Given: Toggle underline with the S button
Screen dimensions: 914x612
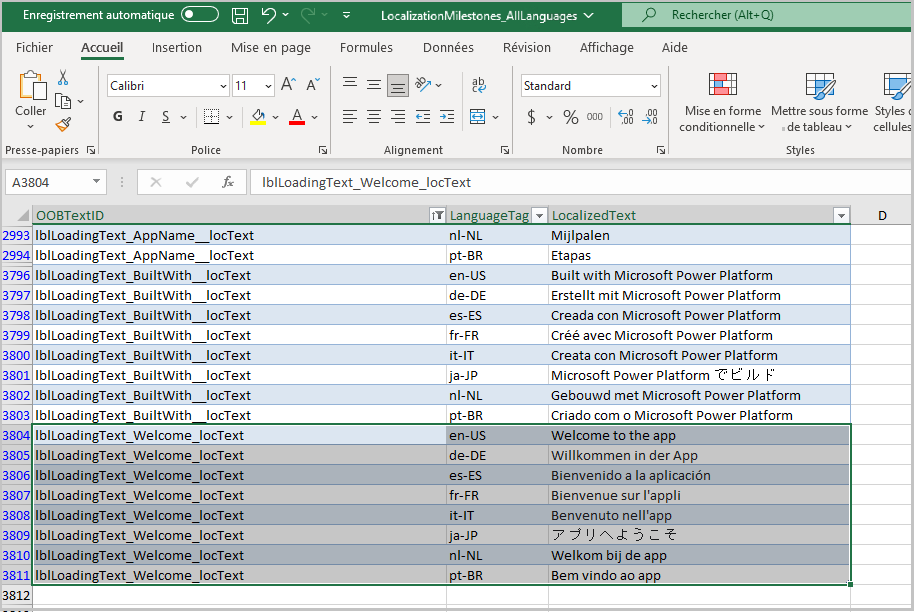Looking at the screenshot, I should [x=163, y=117].
